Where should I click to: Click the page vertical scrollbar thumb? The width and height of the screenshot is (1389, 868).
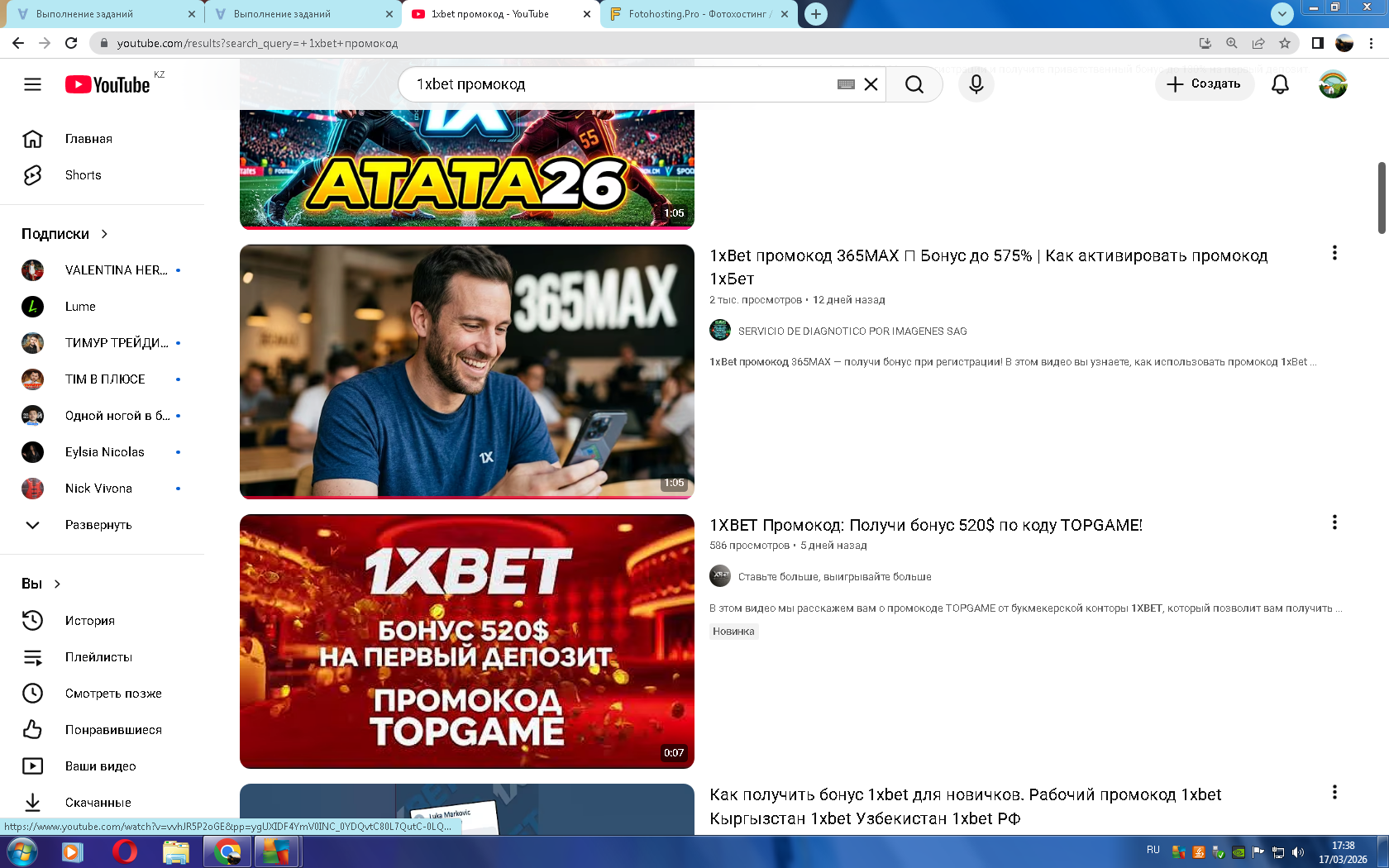(1381, 198)
